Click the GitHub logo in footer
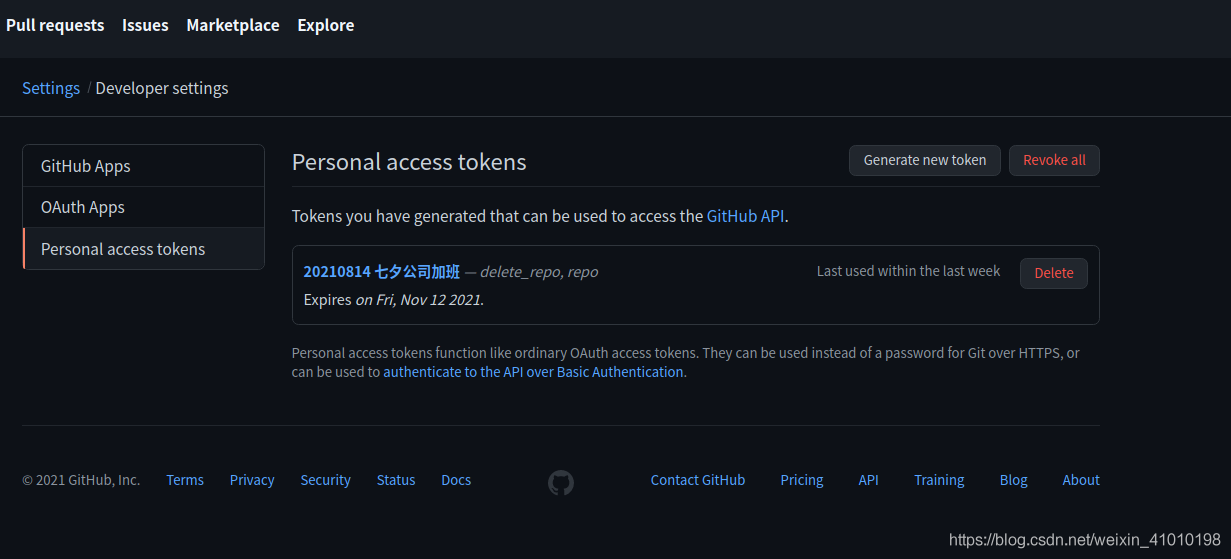 click(561, 483)
